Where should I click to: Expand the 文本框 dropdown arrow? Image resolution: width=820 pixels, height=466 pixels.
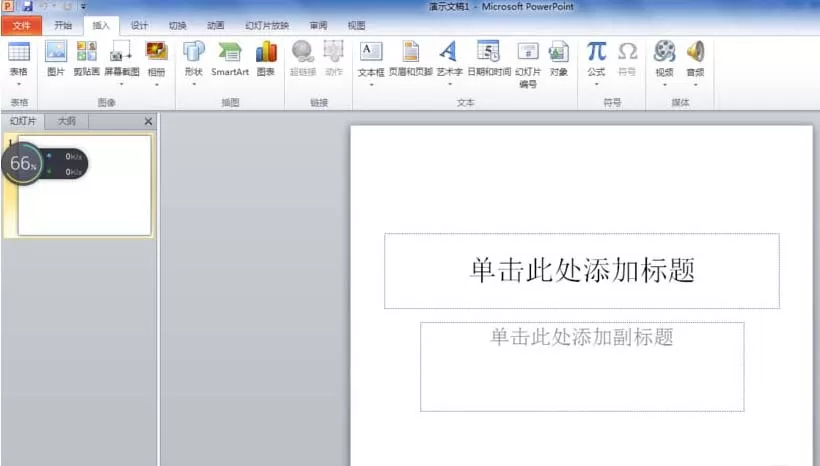[371, 84]
